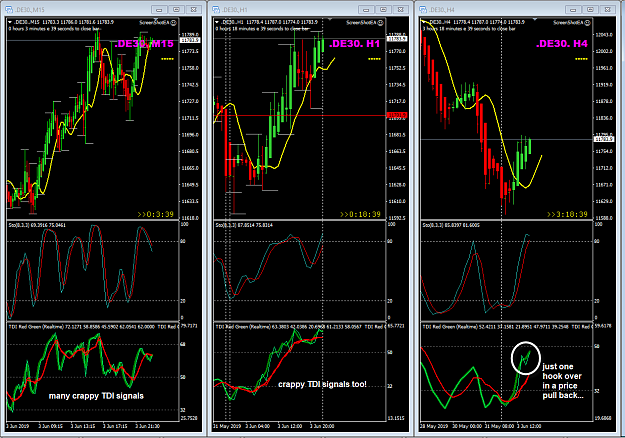Select the 'just one hook over' annotation text
The height and width of the screenshot is (438, 625).
coord(562,371)
